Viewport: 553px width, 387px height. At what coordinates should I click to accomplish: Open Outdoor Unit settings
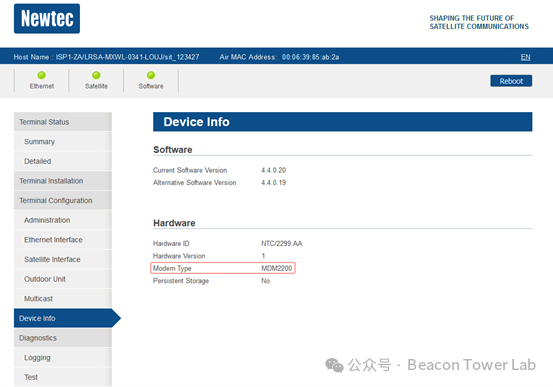pos(63,279)
